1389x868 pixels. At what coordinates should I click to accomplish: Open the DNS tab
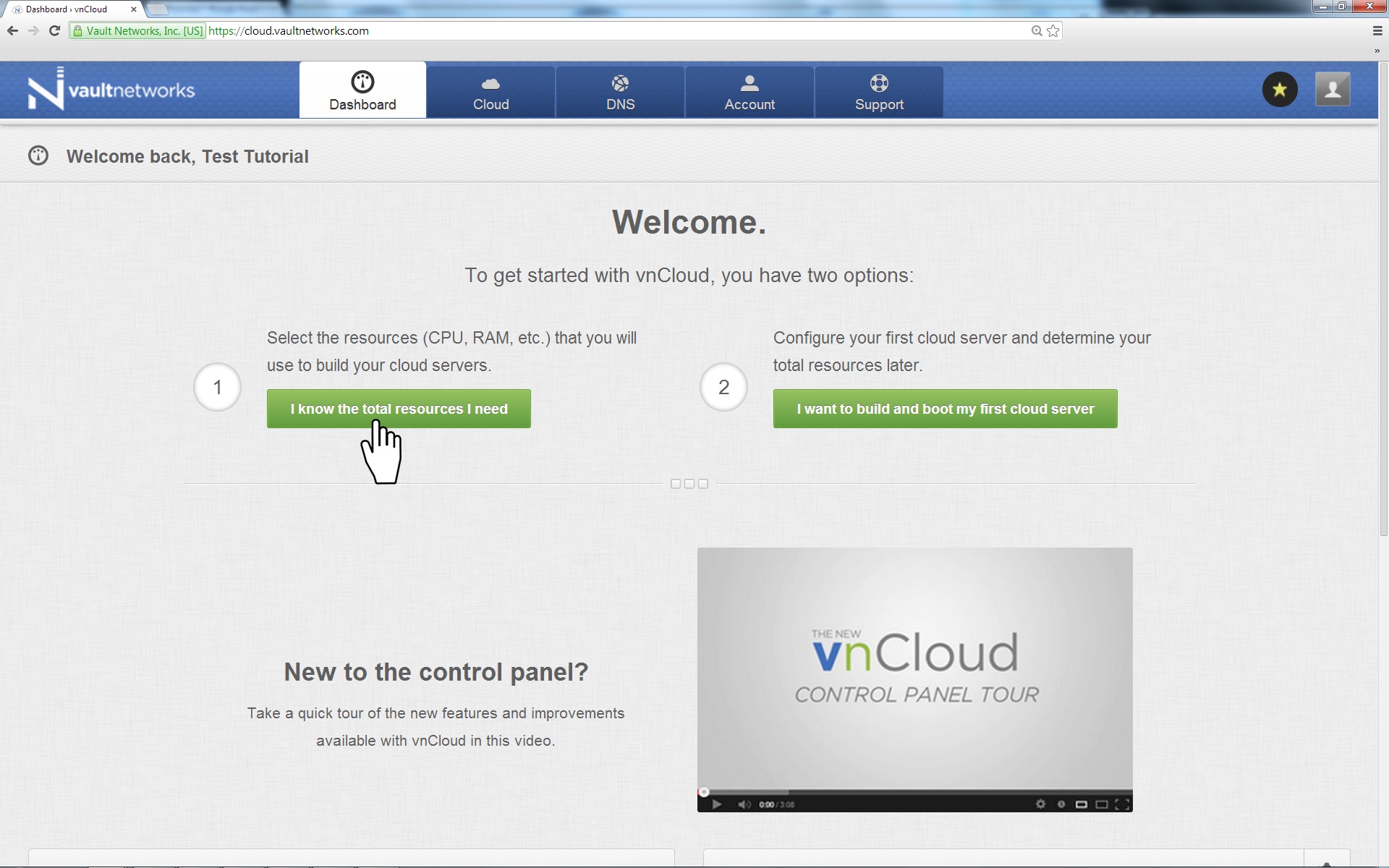620,92
